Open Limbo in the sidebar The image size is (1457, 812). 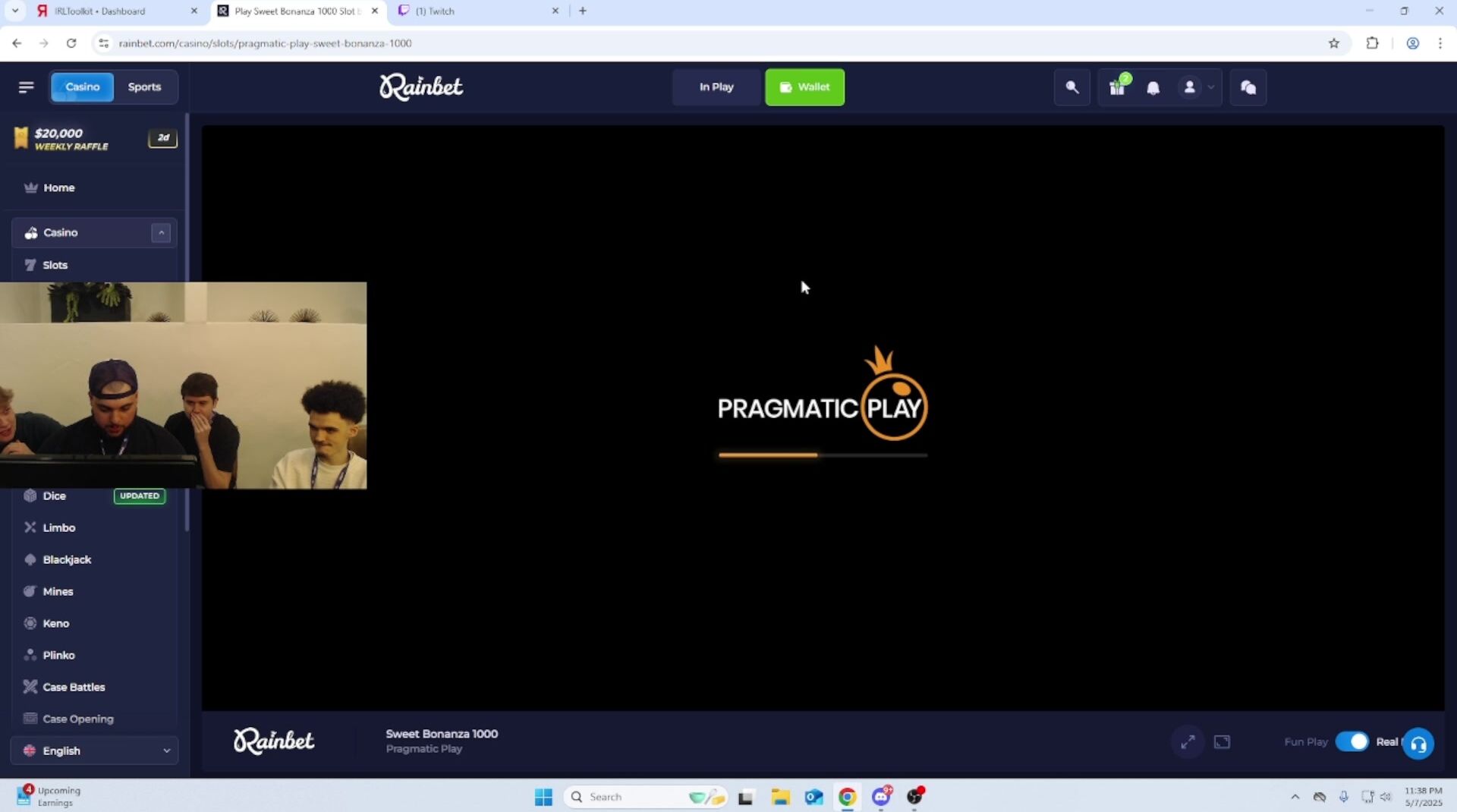(59, 528)
